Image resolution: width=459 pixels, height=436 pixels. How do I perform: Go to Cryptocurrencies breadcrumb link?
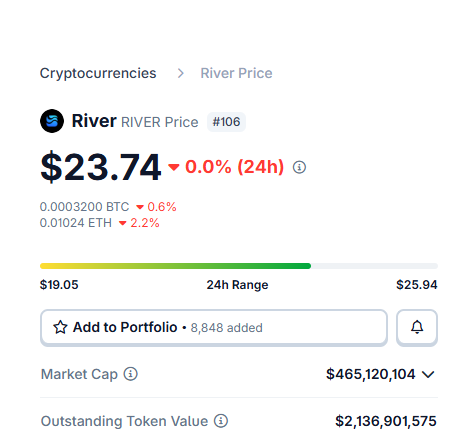point(98,73)
